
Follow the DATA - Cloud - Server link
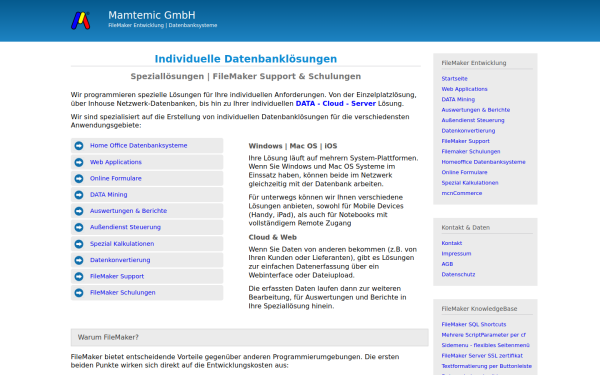point(336,104)
